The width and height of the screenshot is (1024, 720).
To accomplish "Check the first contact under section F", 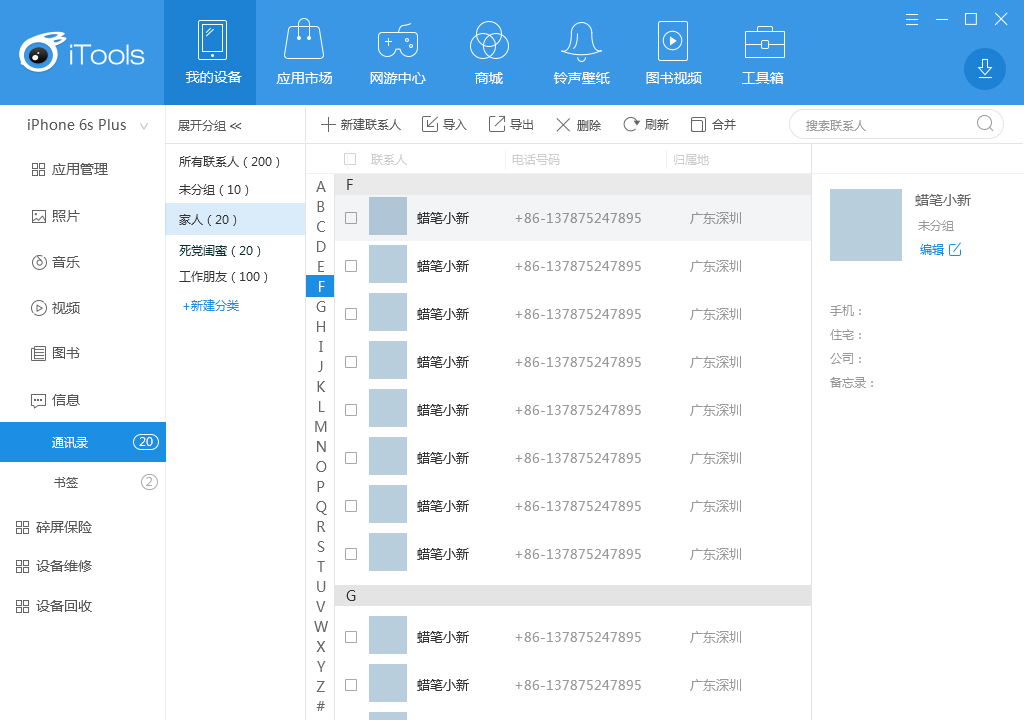I will click(x=351, y=218).
